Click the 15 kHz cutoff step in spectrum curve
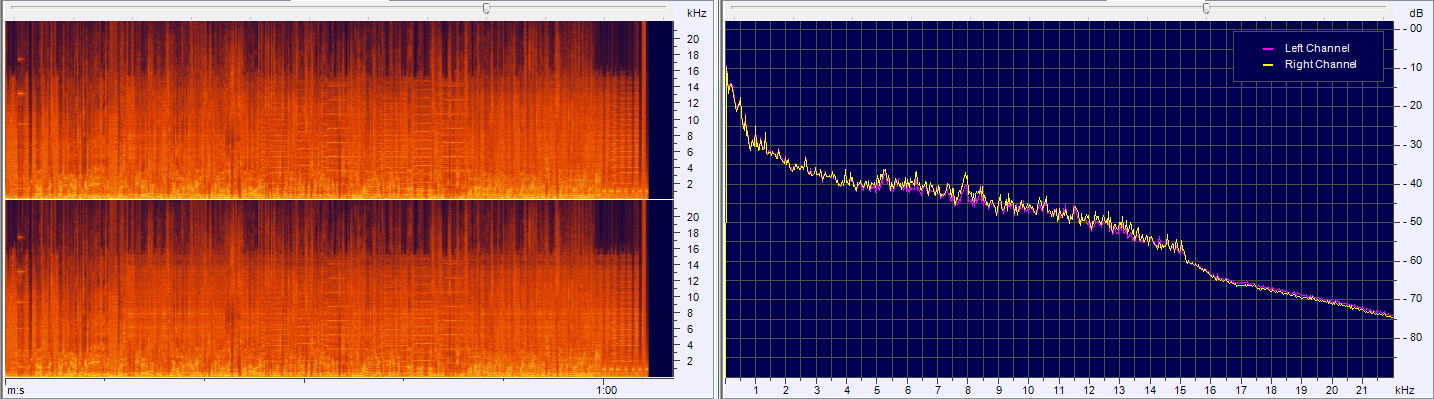 [x=1184, y=254]
